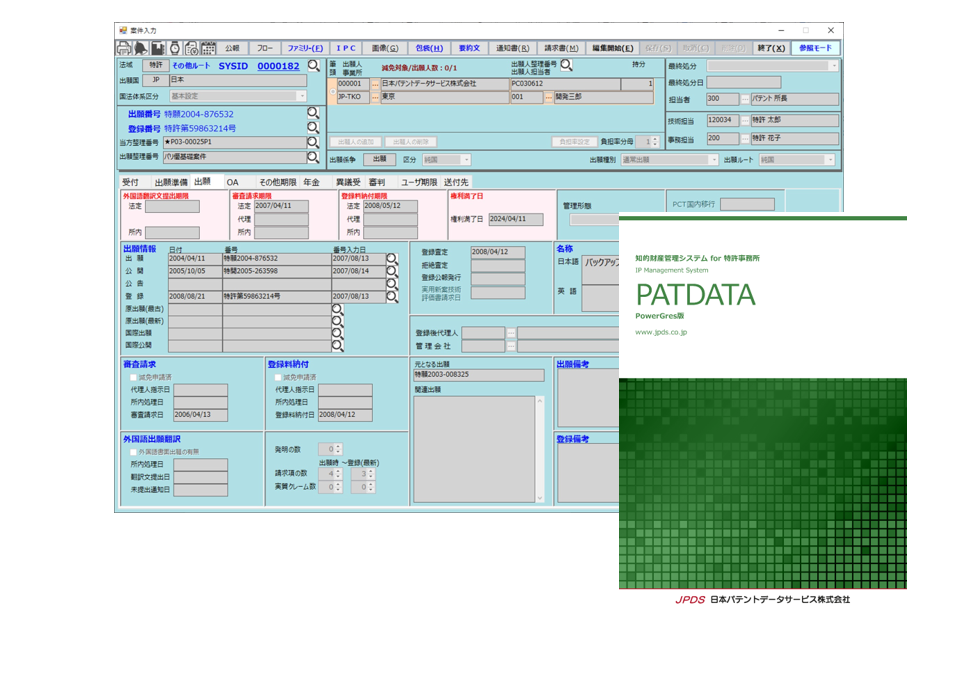This screenshot has height=681, width=975.
Task: Adjust the 発明の数 stepper
Action: [x=338, y=449]
